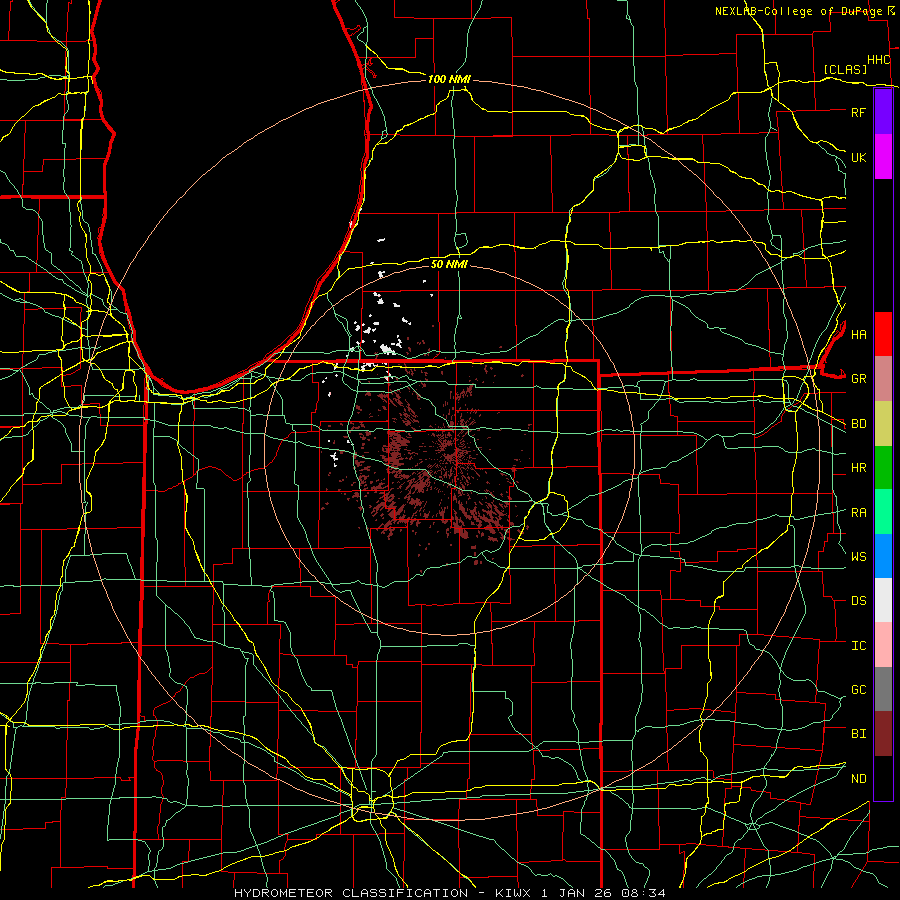Click the BD legend label
Screen dimensions: 900x900
859,424
